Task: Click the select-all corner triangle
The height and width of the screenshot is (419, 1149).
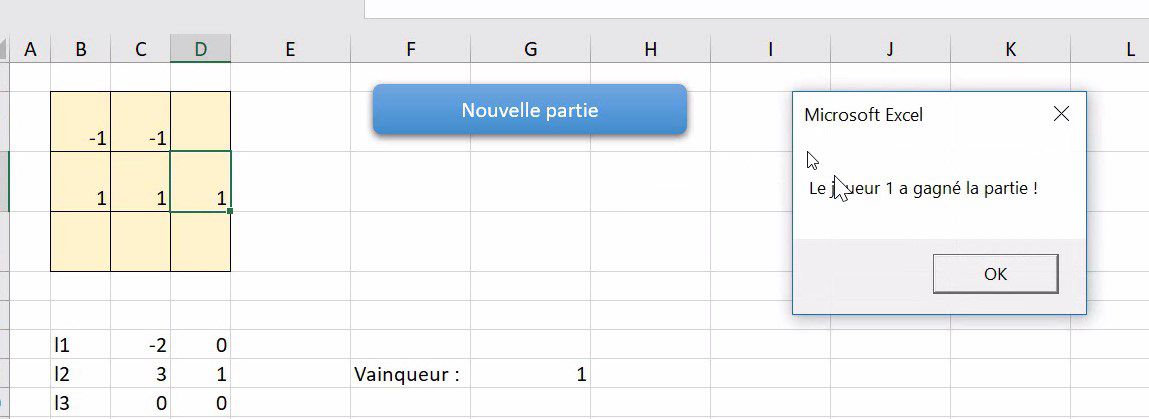Action: [x=5, y=49]
